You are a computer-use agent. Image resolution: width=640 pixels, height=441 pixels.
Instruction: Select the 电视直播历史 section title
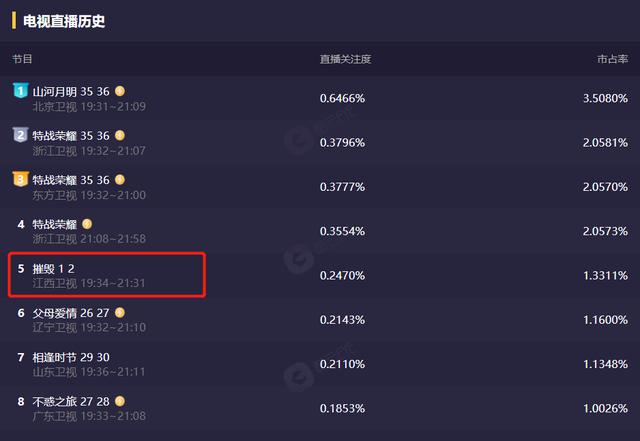point(64,21)
